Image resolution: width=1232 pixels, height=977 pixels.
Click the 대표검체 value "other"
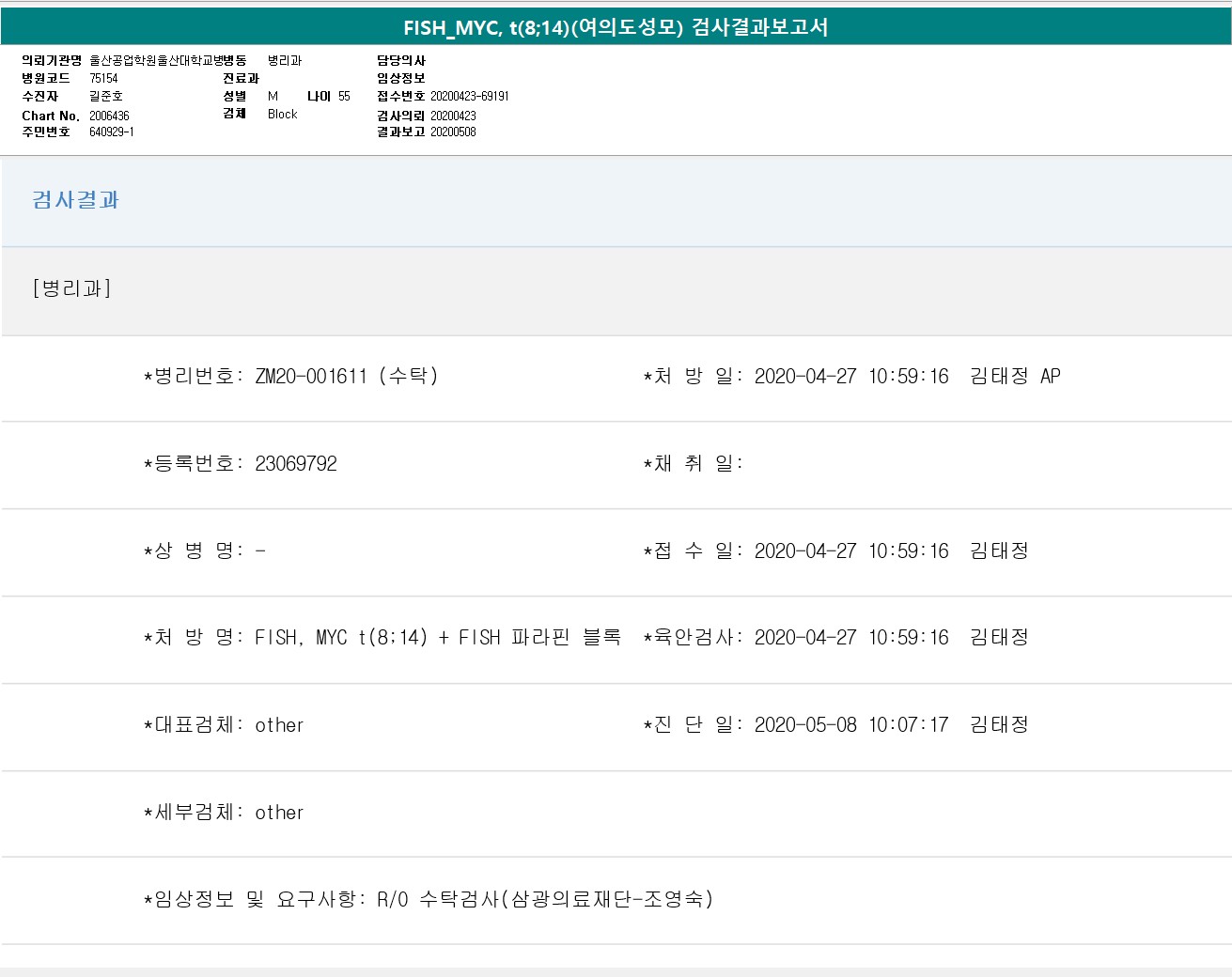(279, 725)
